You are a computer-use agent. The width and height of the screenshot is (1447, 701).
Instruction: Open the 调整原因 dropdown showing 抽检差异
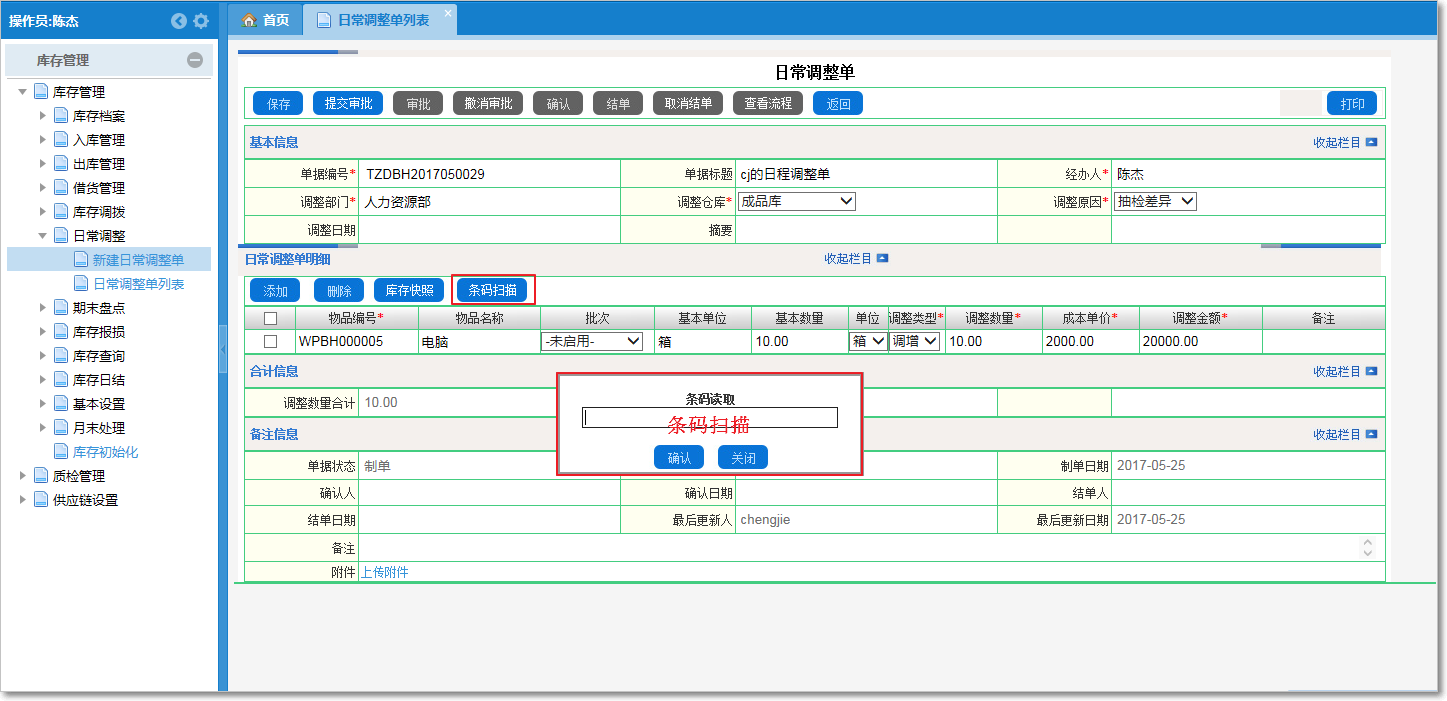point(1155,201)
